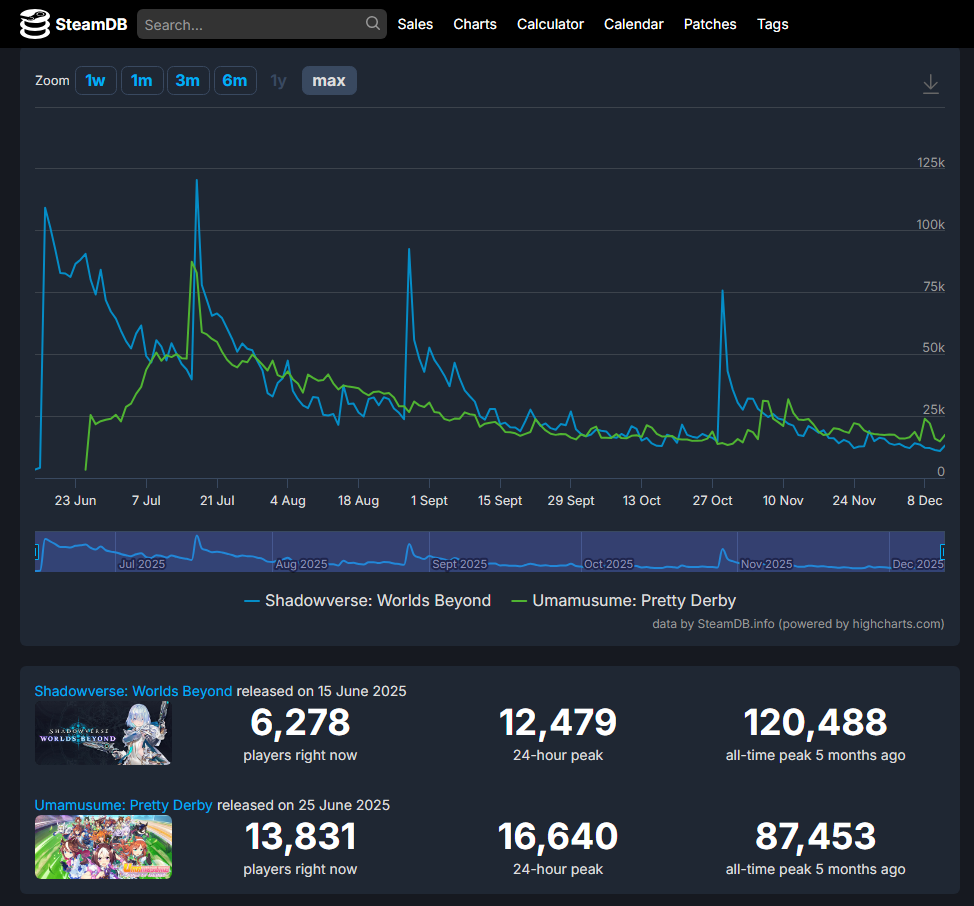Click the 125k y-axis label
Image resolution: width=974 pixels, height=906 pixels.
click(931, 162)
